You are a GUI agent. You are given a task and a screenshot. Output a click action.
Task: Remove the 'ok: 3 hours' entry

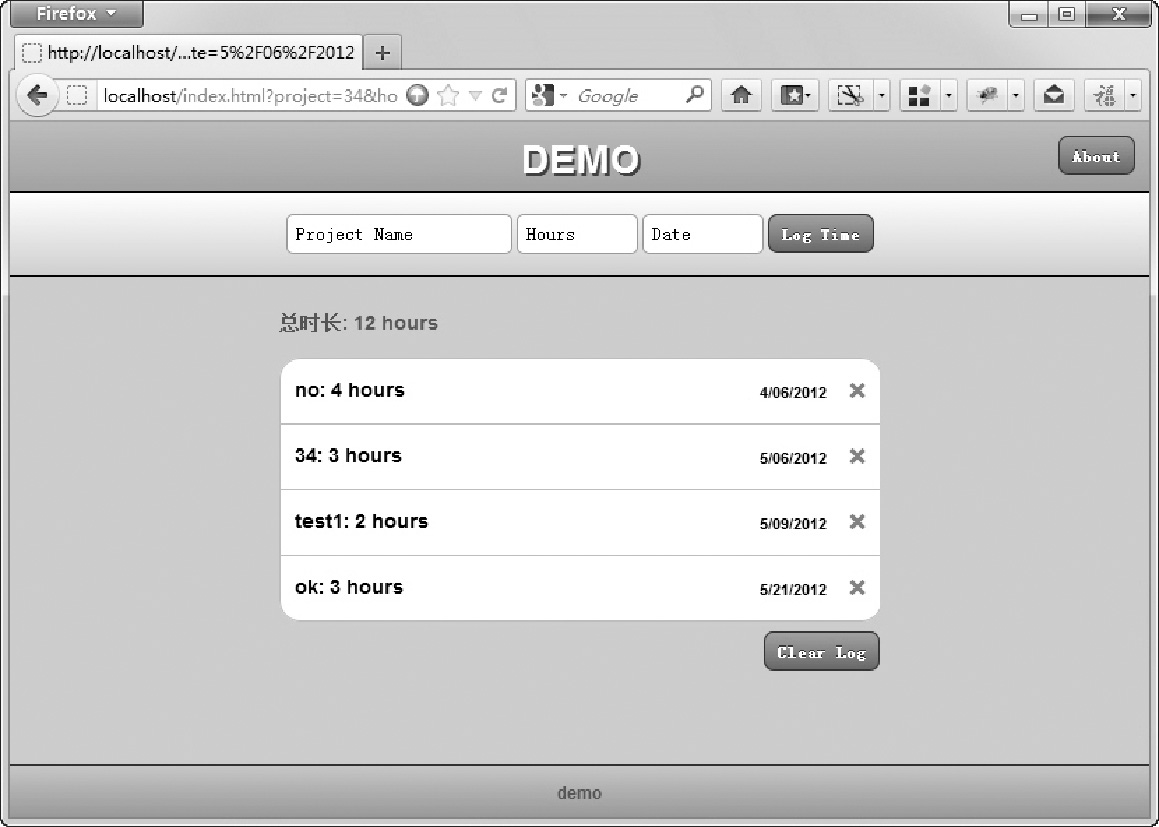pos(857,588)
